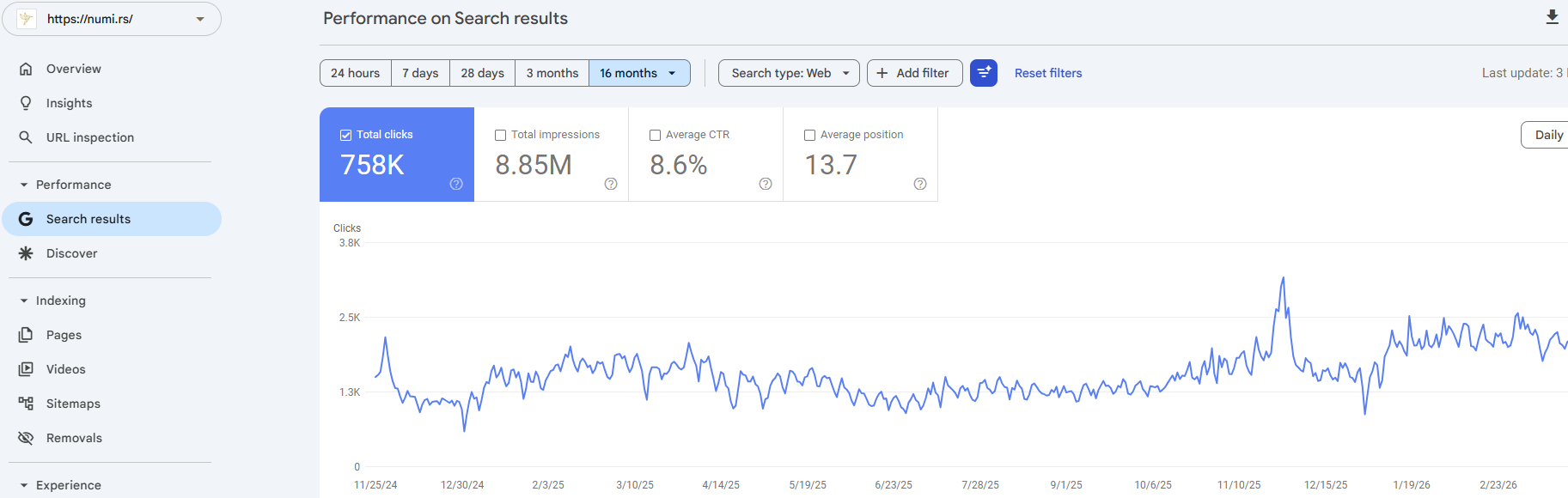Click the download export icon
The height and width of the screenshot is (498, 1568).
(1552, 17)
